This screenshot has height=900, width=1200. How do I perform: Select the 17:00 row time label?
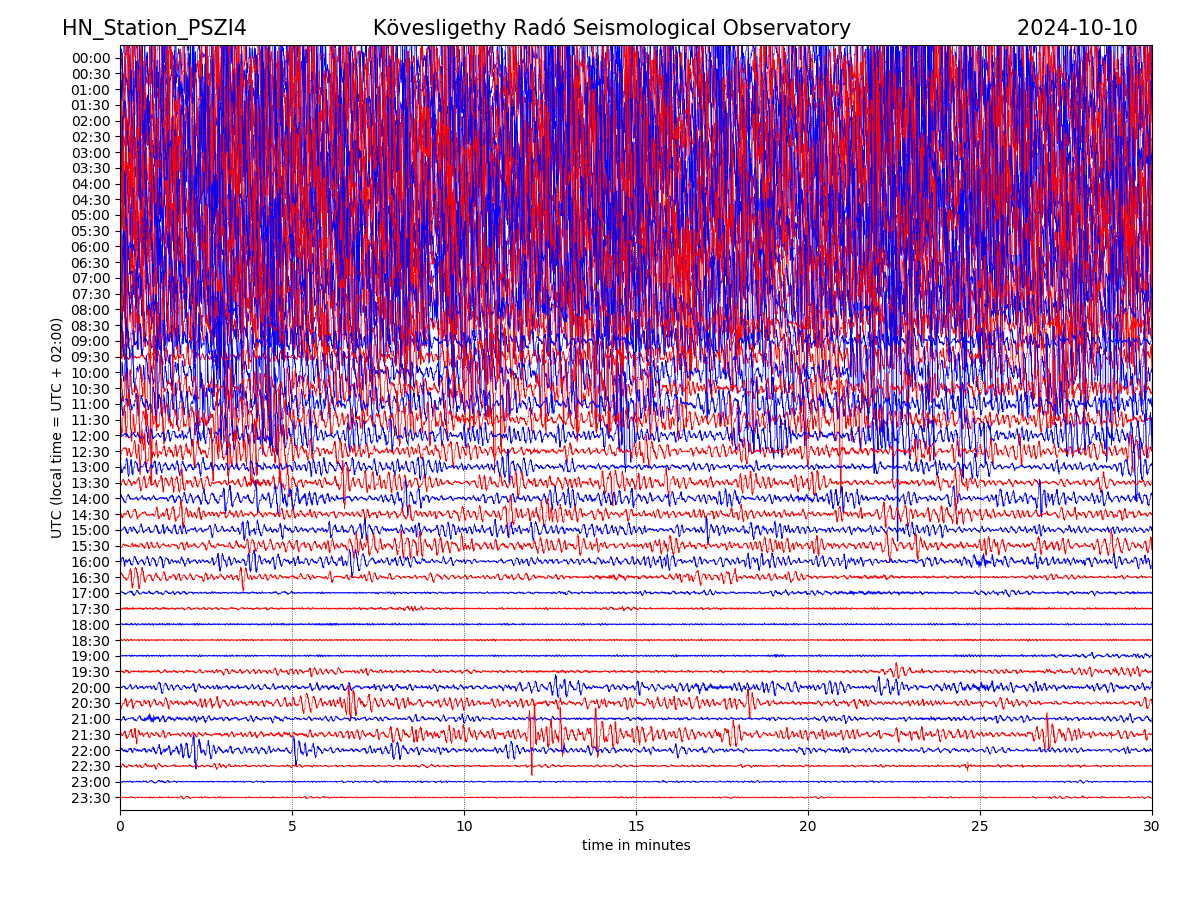pos(90,593)
